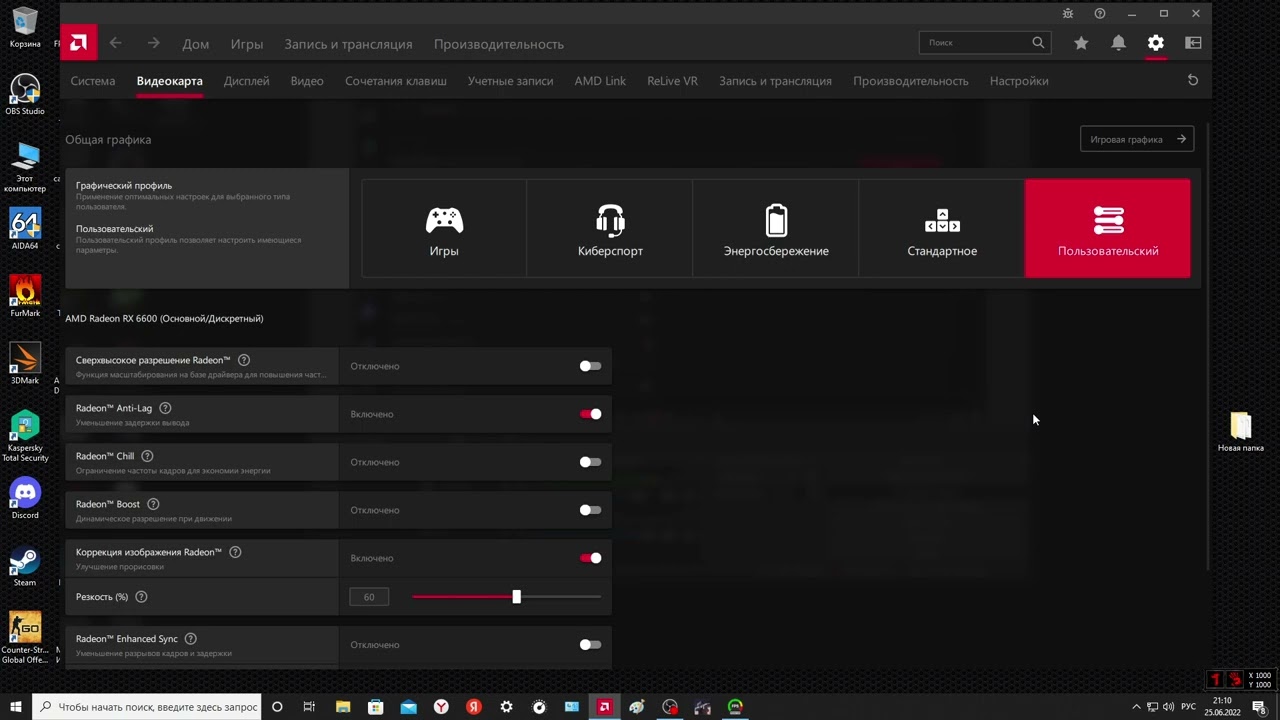Switch to Сочетания клавиш tab
The height and width of the screenshot is (720, 1280).
(396, 81)
